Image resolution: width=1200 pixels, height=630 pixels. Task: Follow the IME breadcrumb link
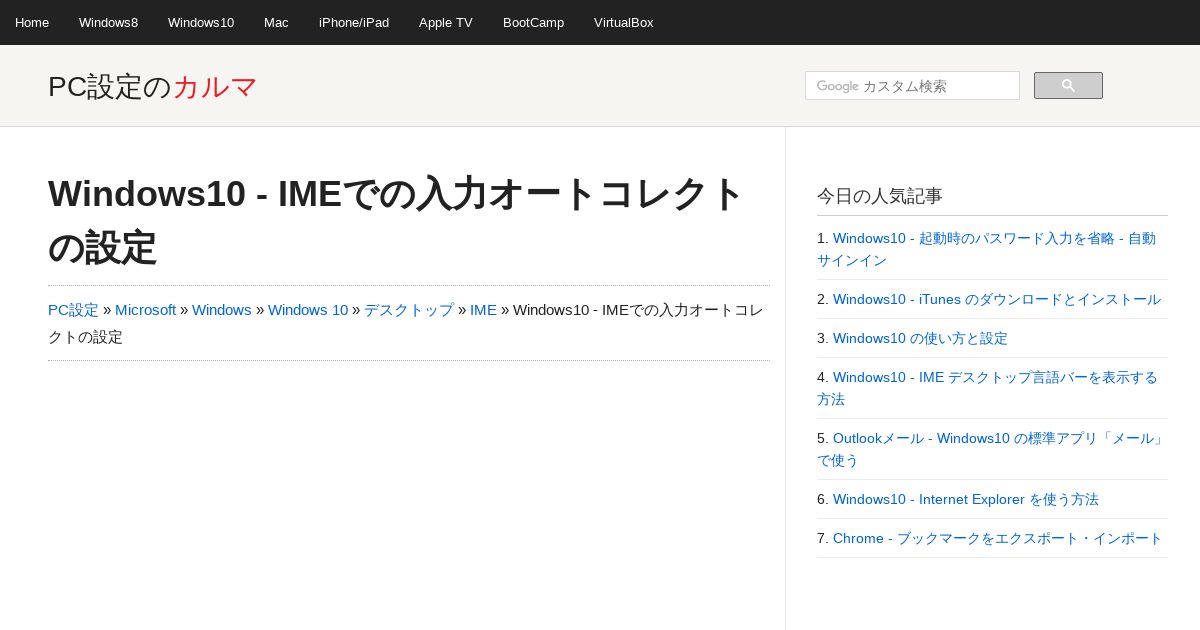click(483, 310)
